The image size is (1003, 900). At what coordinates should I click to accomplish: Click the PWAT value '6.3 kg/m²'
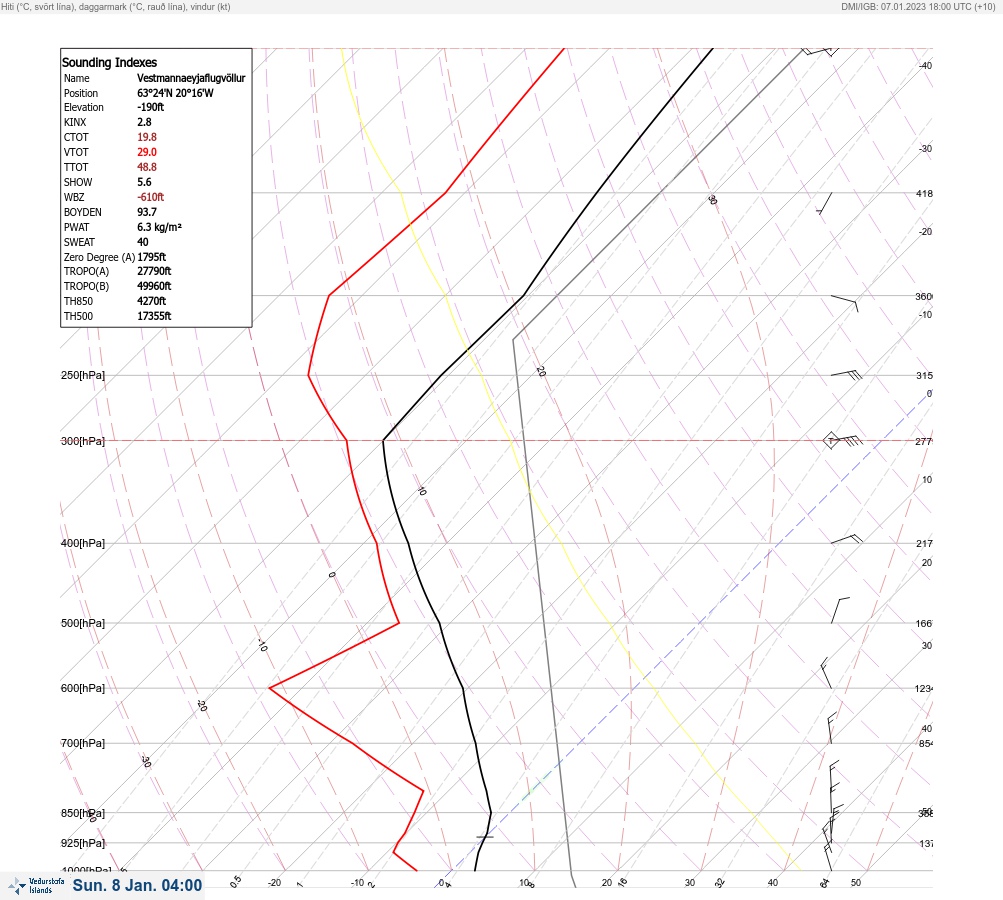click(159, 227)
